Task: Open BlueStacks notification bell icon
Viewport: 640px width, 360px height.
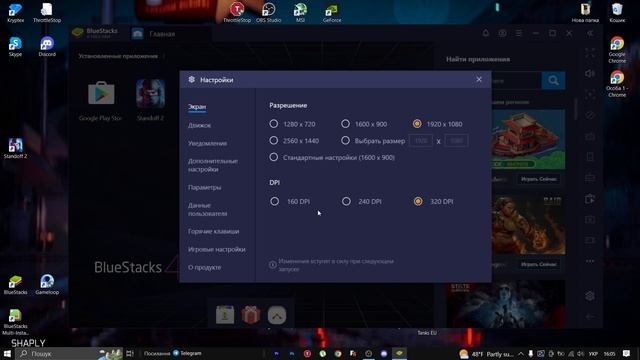Action: 485,33
